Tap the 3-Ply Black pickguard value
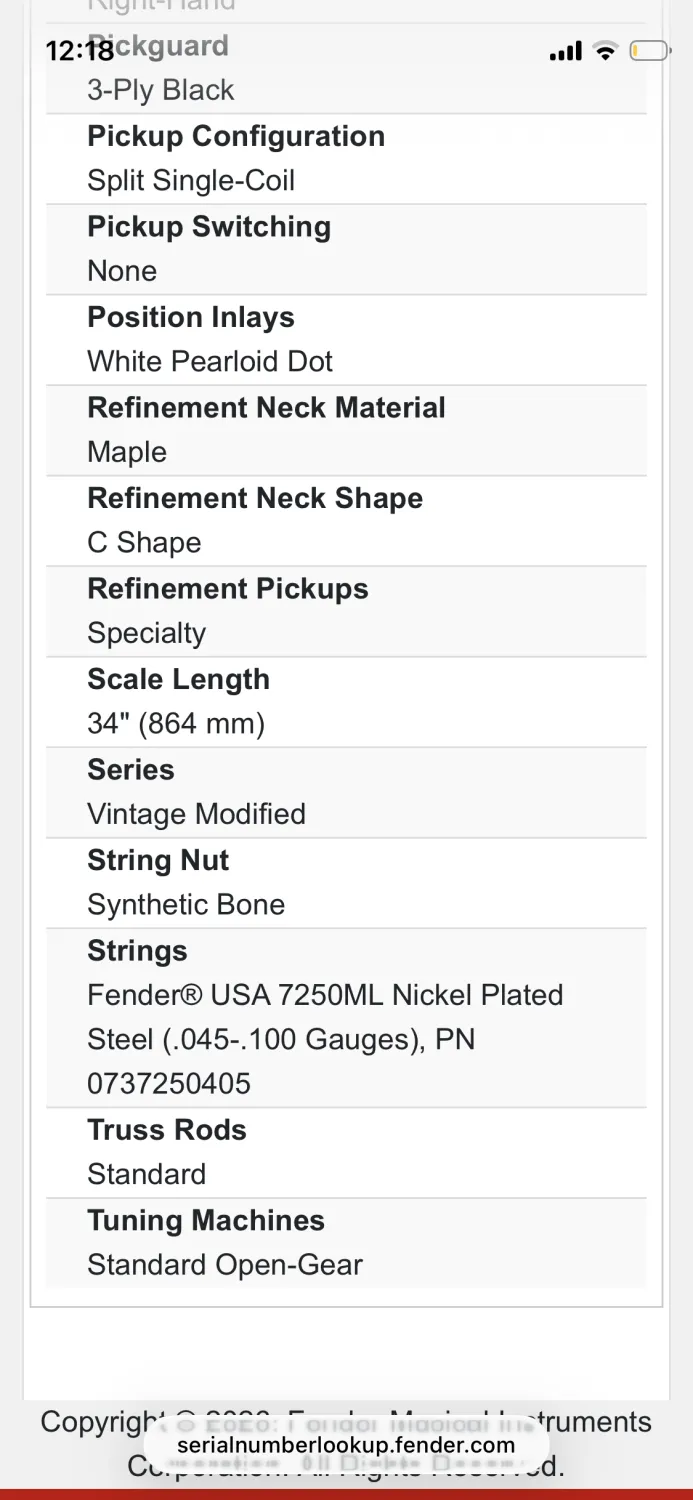693x1500 pixels. (x=160, y=90)
